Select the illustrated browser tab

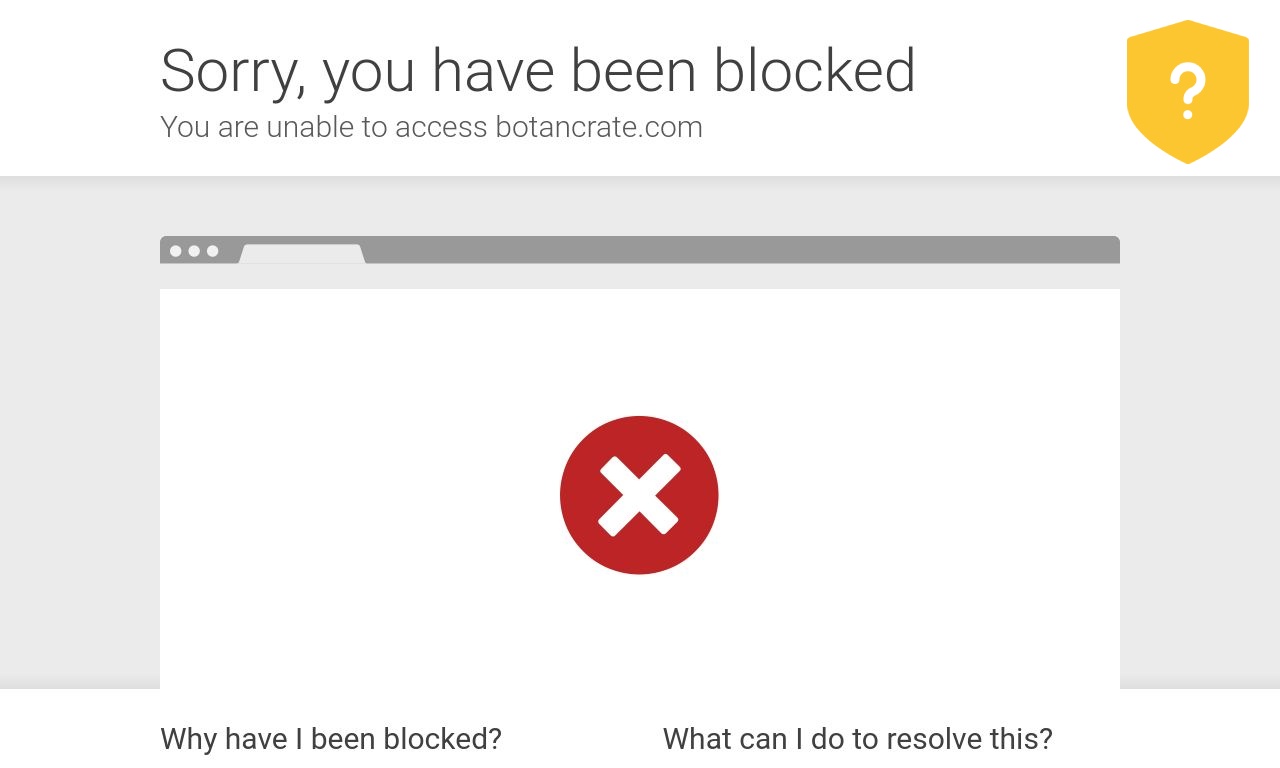point(302,254)
